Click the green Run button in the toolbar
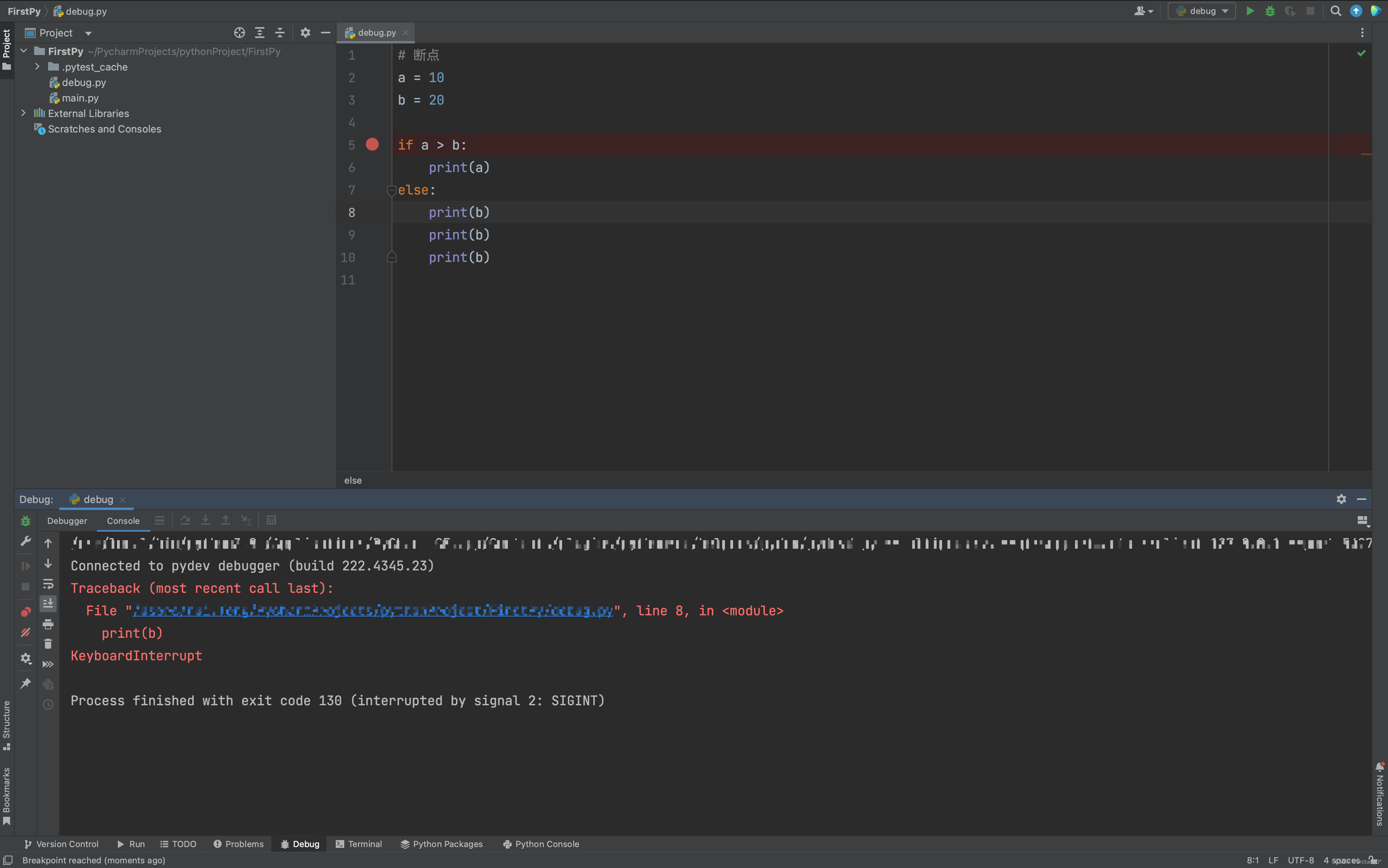1388x868 pixels. click(1250, 11)
